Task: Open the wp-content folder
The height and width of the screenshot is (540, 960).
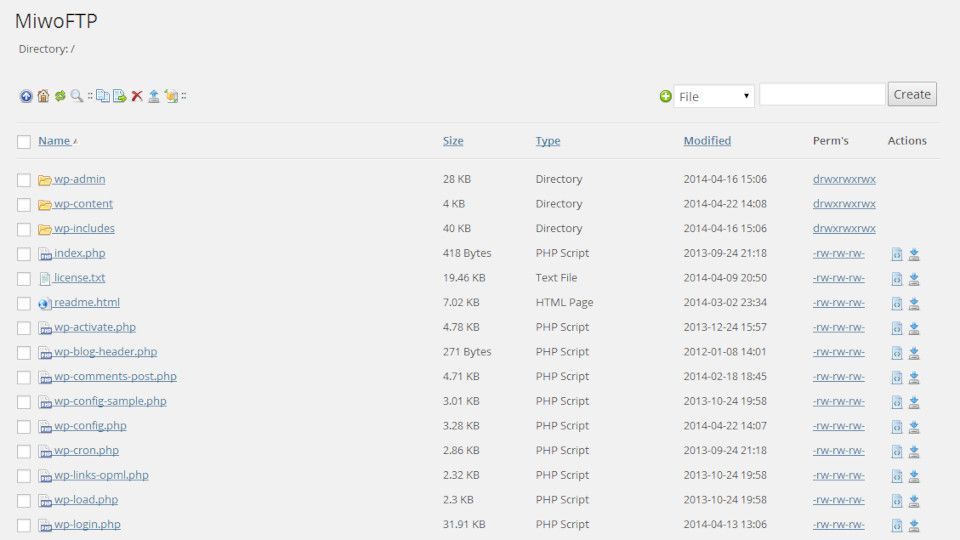Action: click(x=83, y=203)
